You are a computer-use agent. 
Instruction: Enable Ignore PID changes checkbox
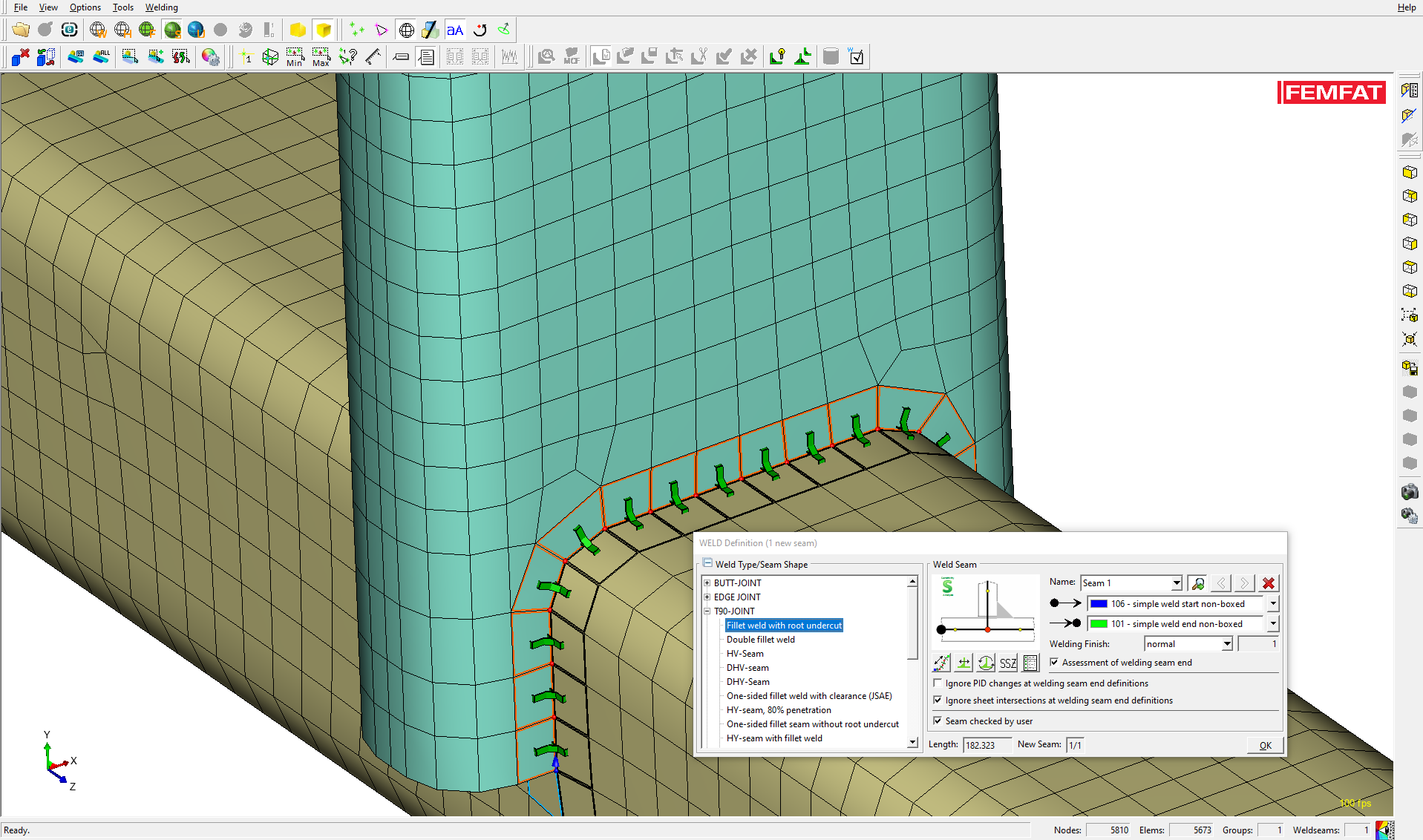938,683
